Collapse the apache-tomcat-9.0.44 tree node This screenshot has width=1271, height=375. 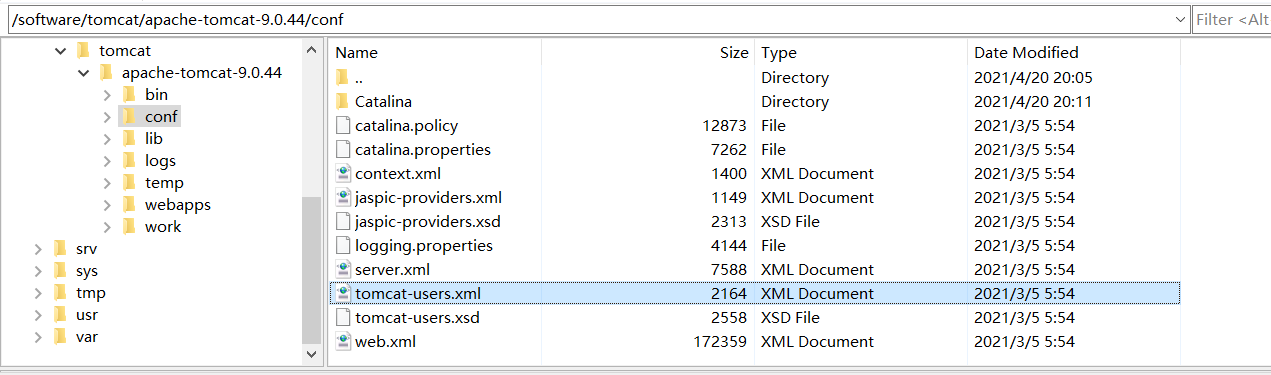point(84,73)
